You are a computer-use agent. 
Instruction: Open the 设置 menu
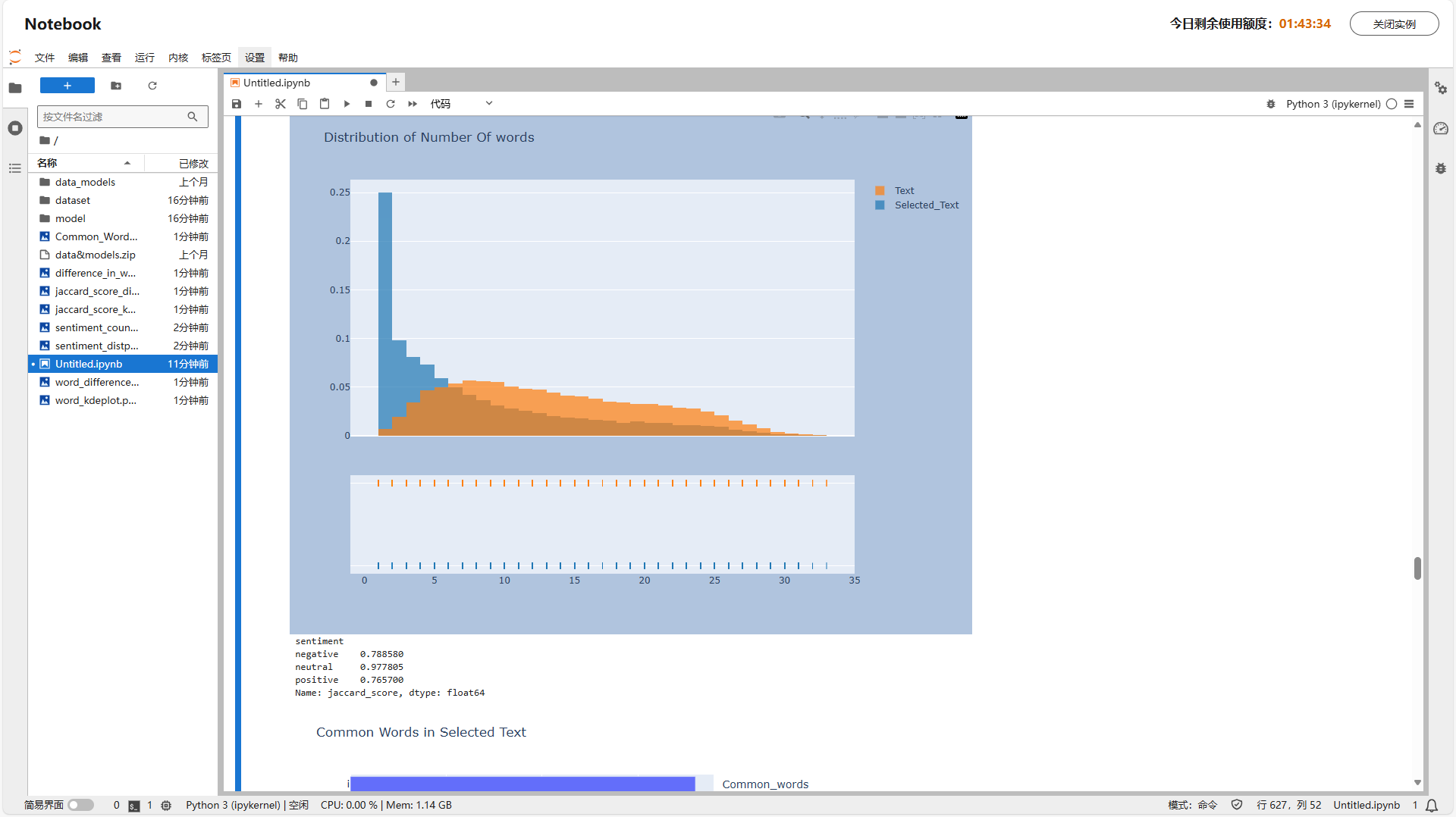pyautogui.click(x=255, y=58)
